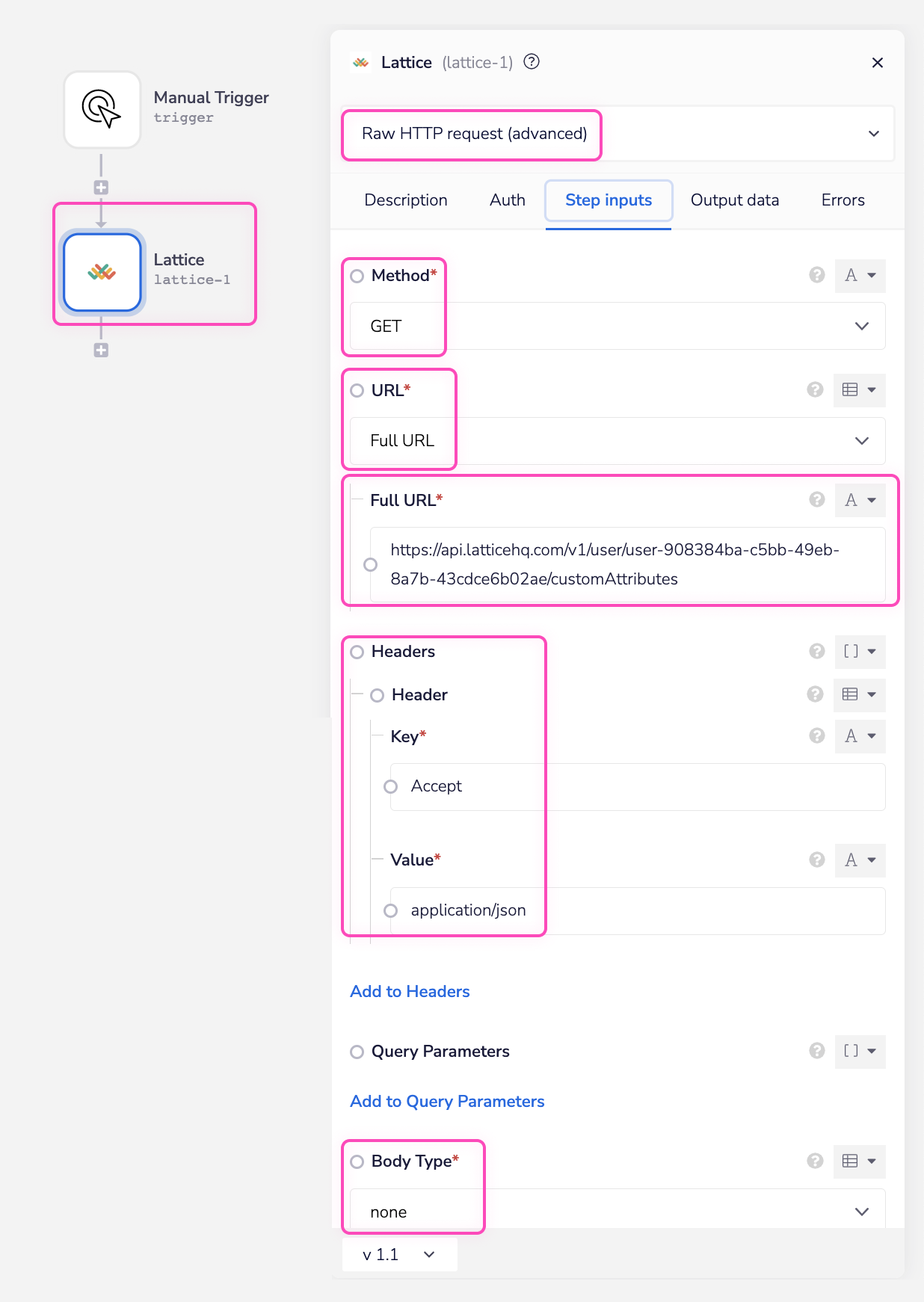This screenshot has width=924, height=1302.
Task: Close the Lattice step panel
Action: [878, 63]
